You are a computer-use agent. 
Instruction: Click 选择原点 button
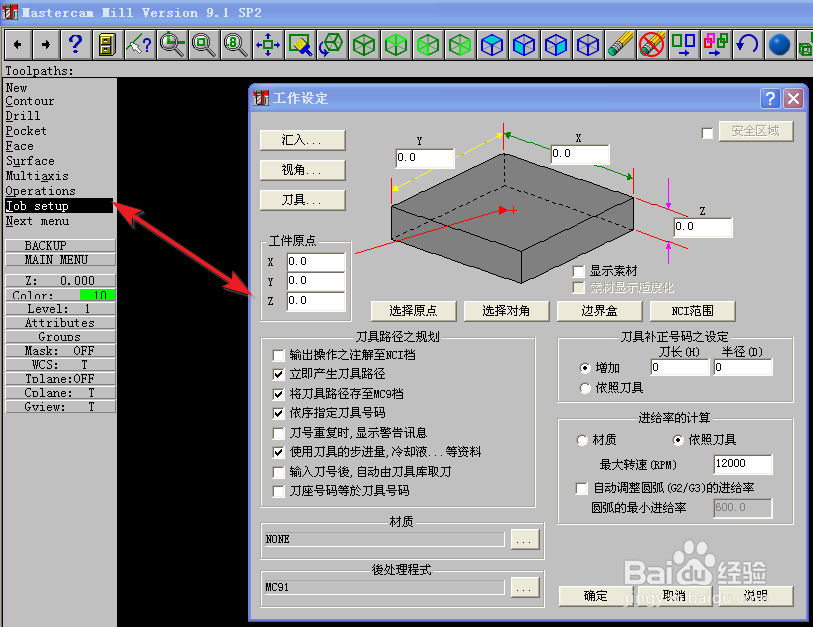coord(413,311)
